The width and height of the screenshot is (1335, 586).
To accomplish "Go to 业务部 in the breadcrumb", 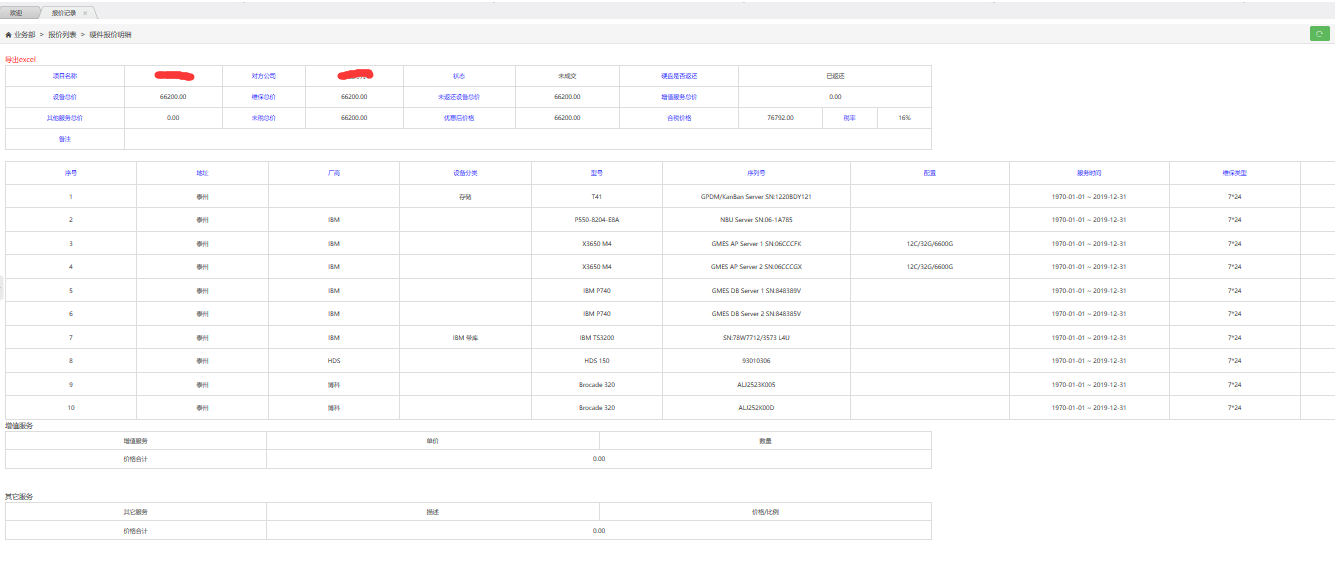I will coord(25,35).
